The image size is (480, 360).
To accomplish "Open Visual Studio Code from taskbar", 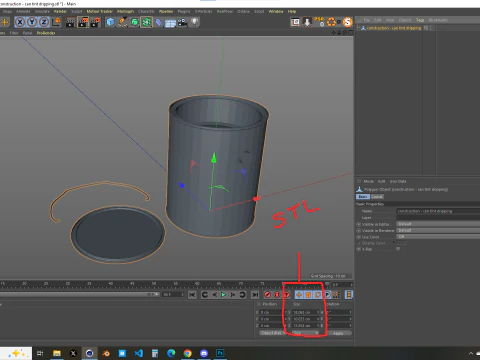I will (139, 353).
